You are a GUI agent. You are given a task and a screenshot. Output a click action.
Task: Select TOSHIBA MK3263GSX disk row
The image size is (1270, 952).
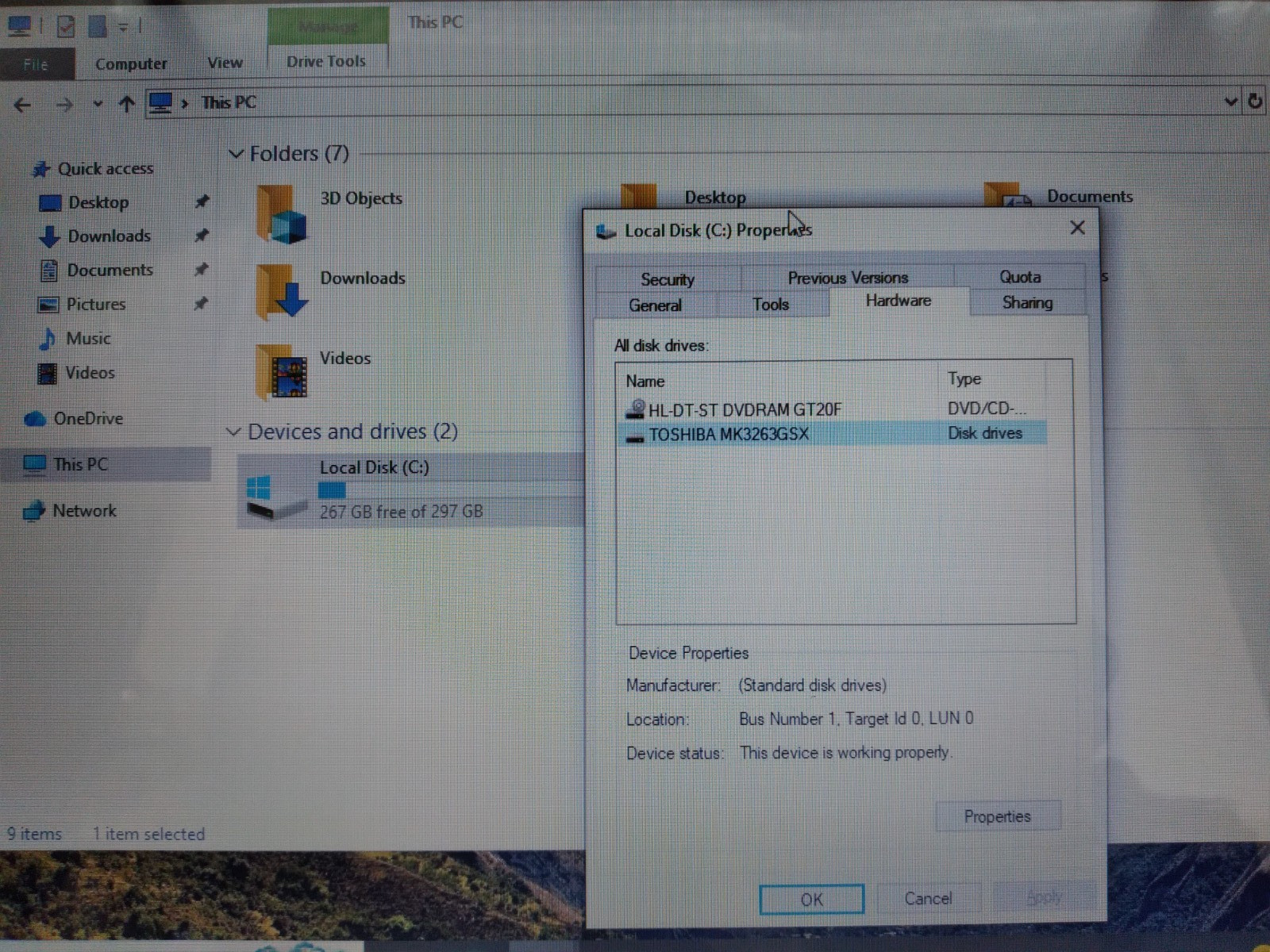(833, 434)
